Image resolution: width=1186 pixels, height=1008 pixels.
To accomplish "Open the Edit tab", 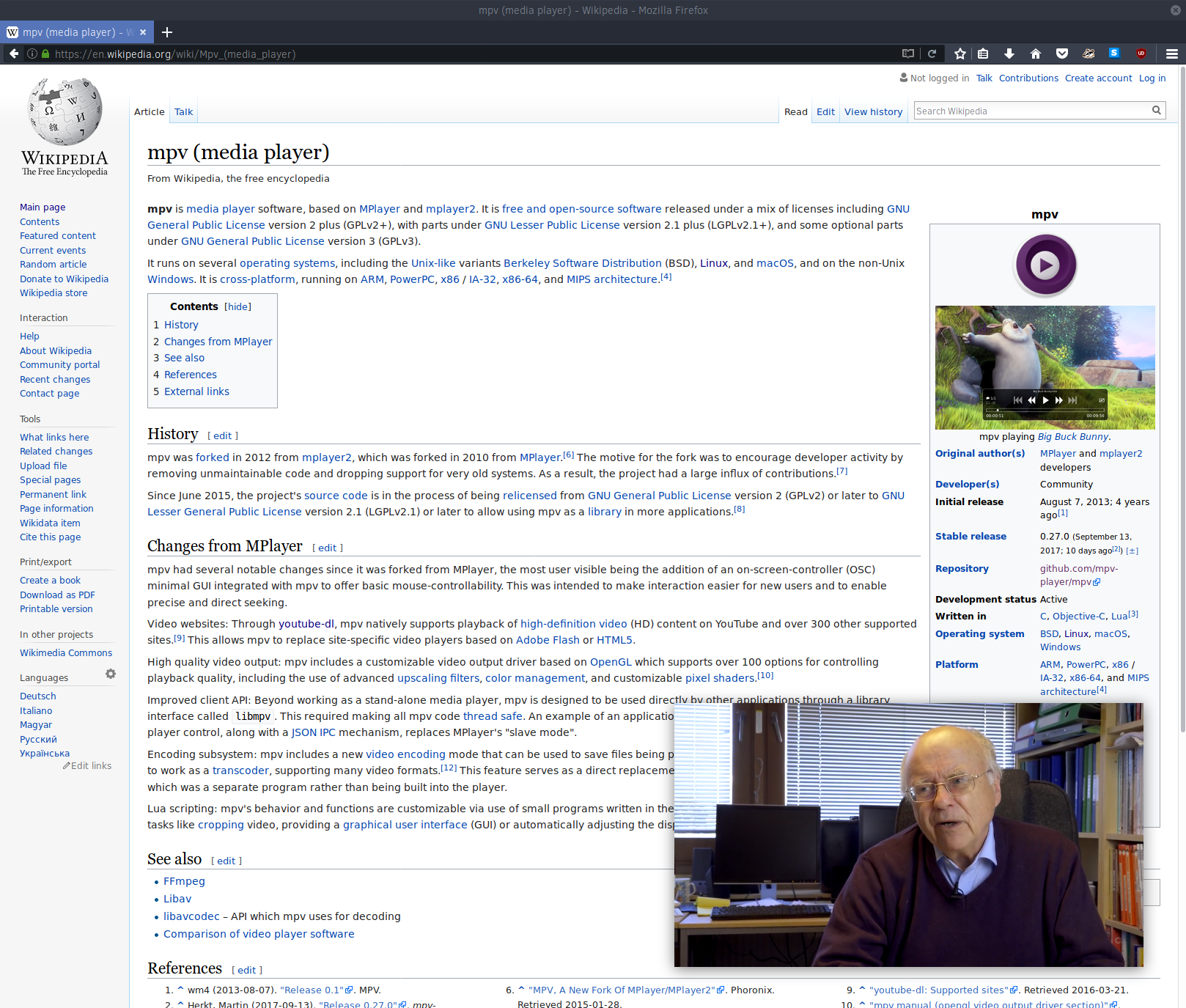I will click(x=825, y=111).
